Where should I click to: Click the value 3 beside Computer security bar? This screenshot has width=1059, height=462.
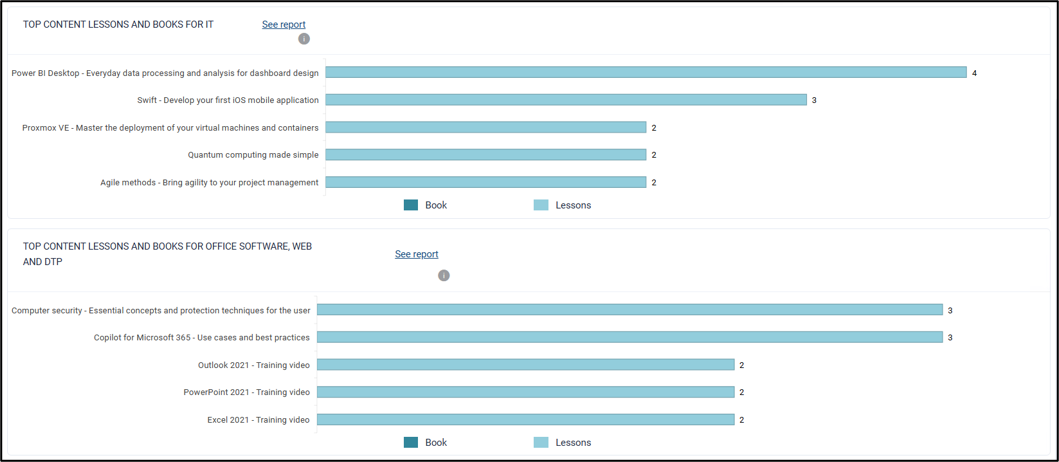[x=950, y=310]
